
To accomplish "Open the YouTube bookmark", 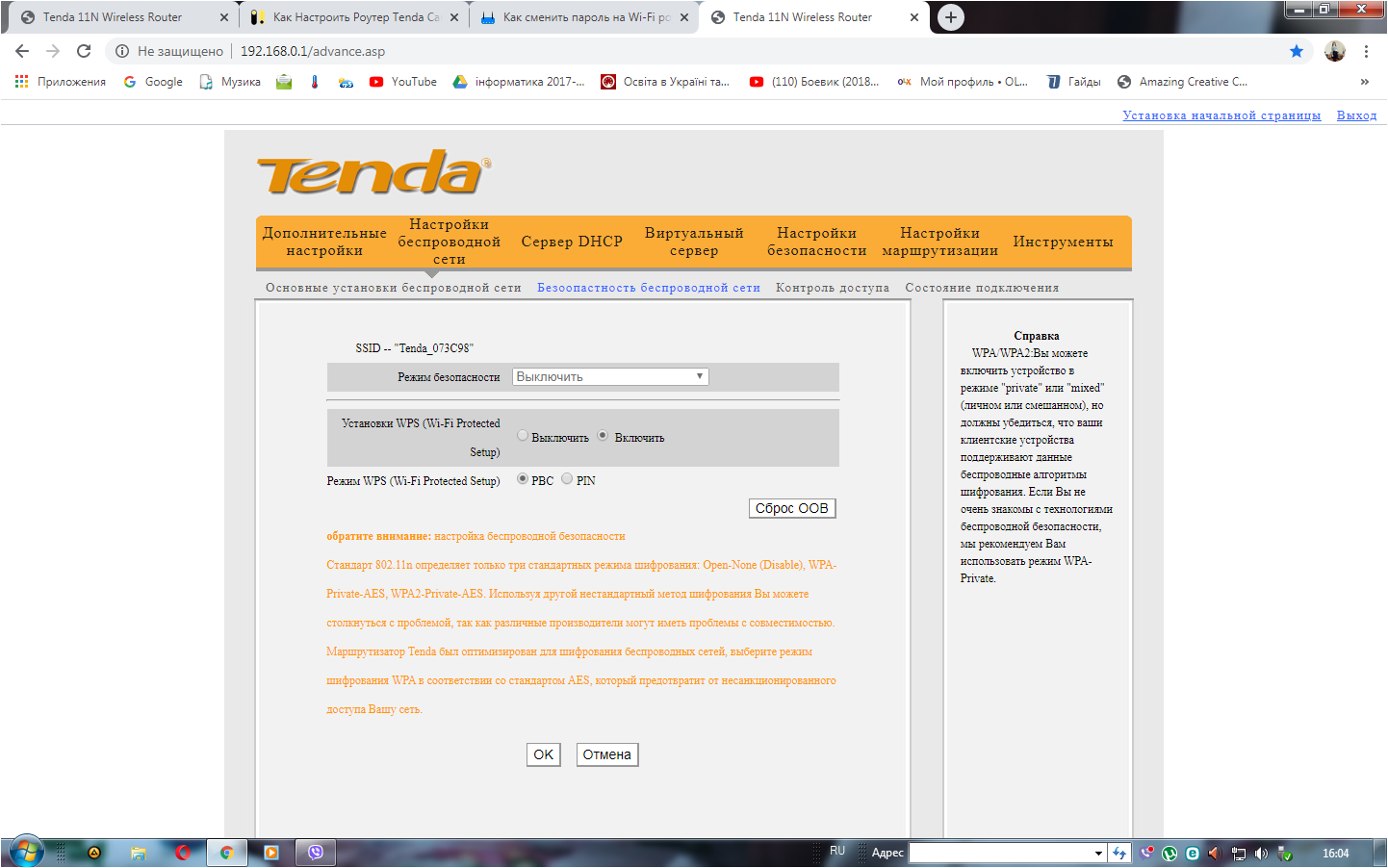I will pyautogui.click(x=403, y=82).
